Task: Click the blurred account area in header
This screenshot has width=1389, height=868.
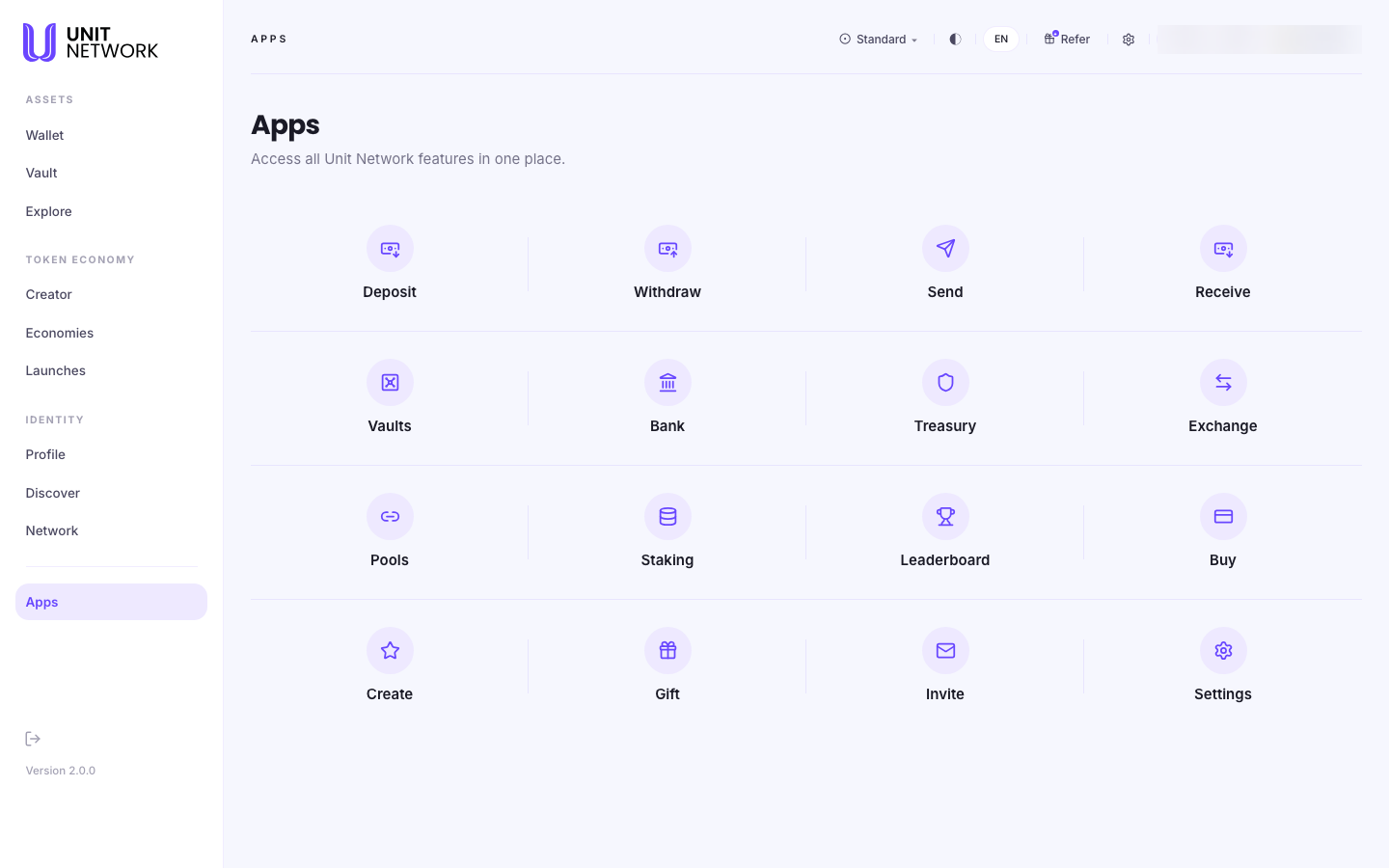Action: (x=1259, y=40)
